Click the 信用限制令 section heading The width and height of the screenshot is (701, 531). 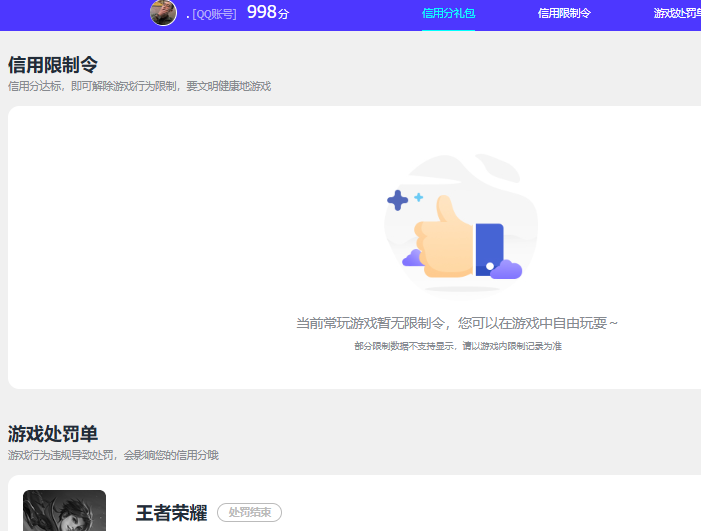(53, 65)
